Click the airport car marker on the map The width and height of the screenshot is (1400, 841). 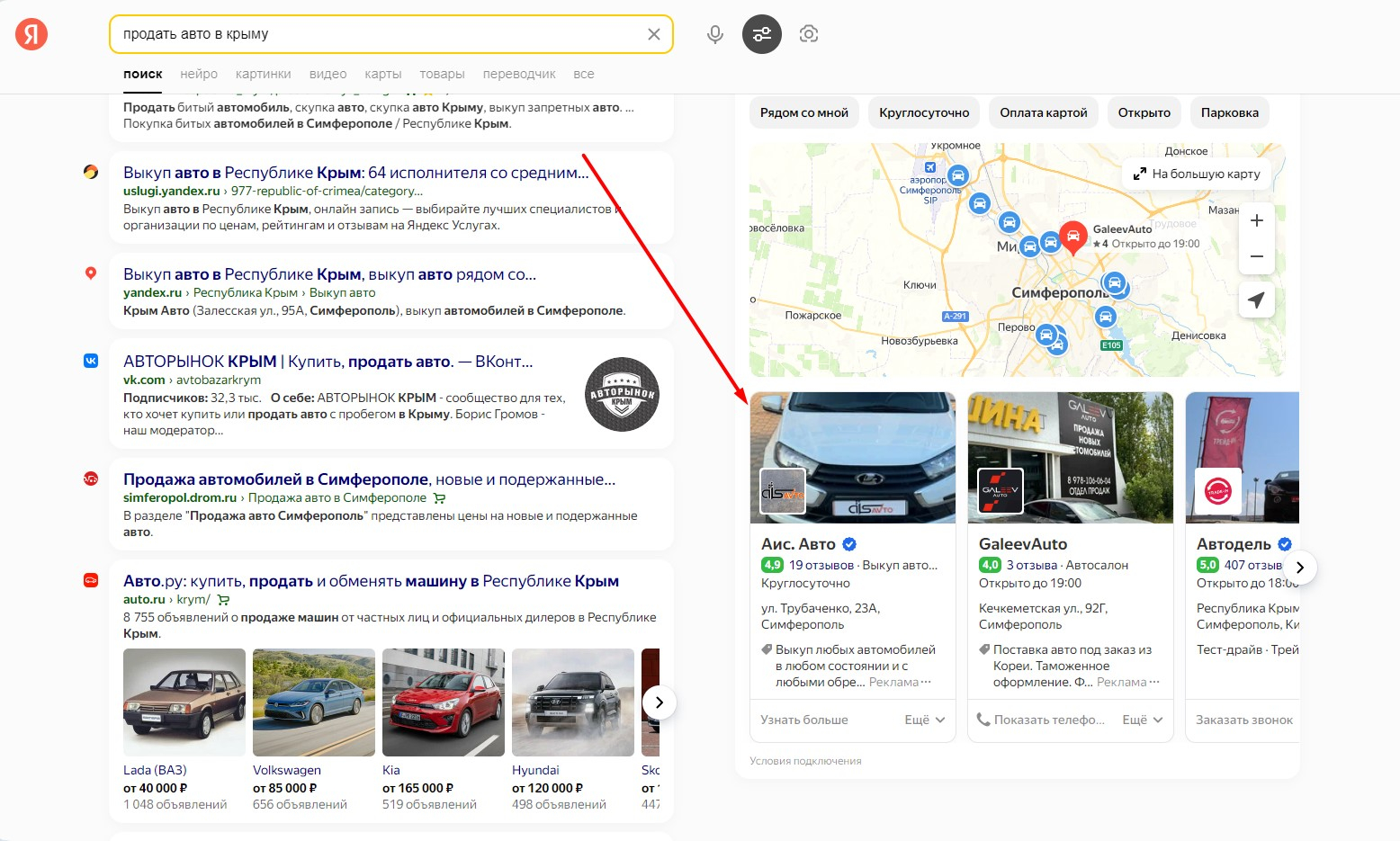click(x=958, y=175)
